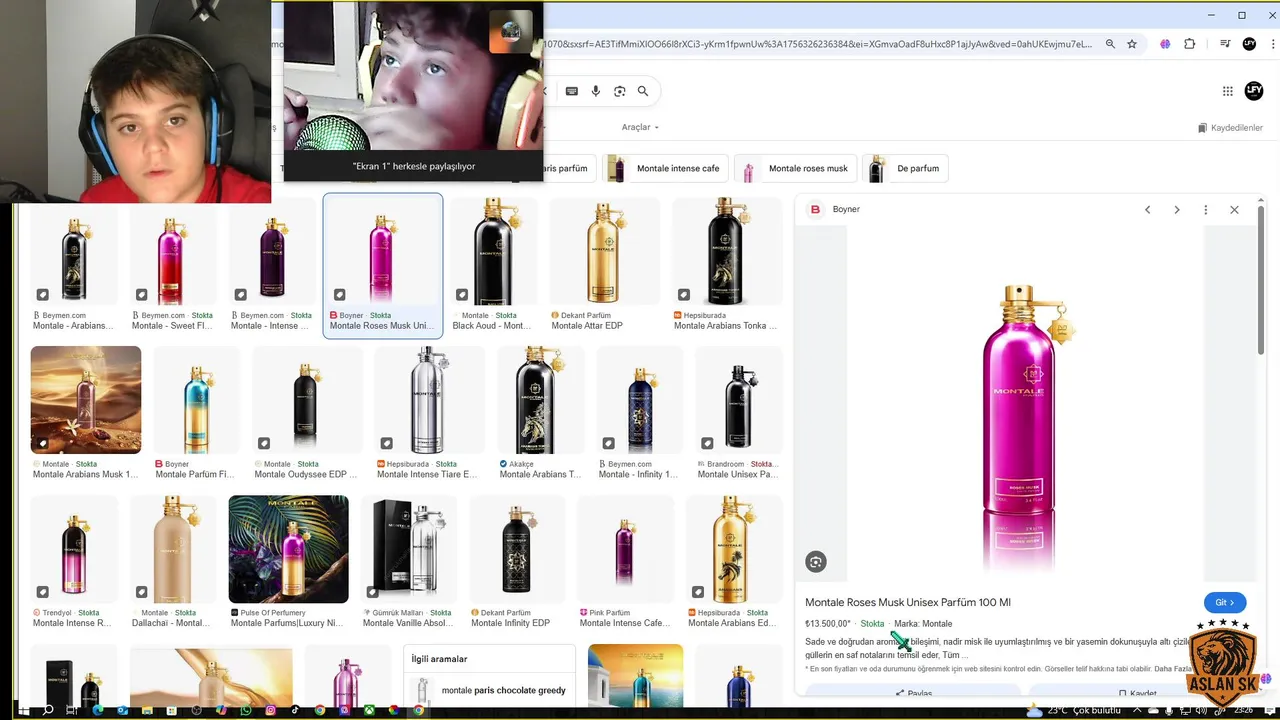Submit search using the magnifier icon

pos(643,91)
